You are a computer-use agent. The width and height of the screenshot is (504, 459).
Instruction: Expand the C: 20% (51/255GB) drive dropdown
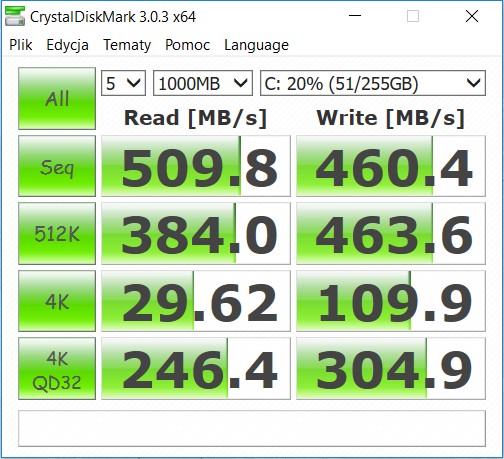point(373,83)
